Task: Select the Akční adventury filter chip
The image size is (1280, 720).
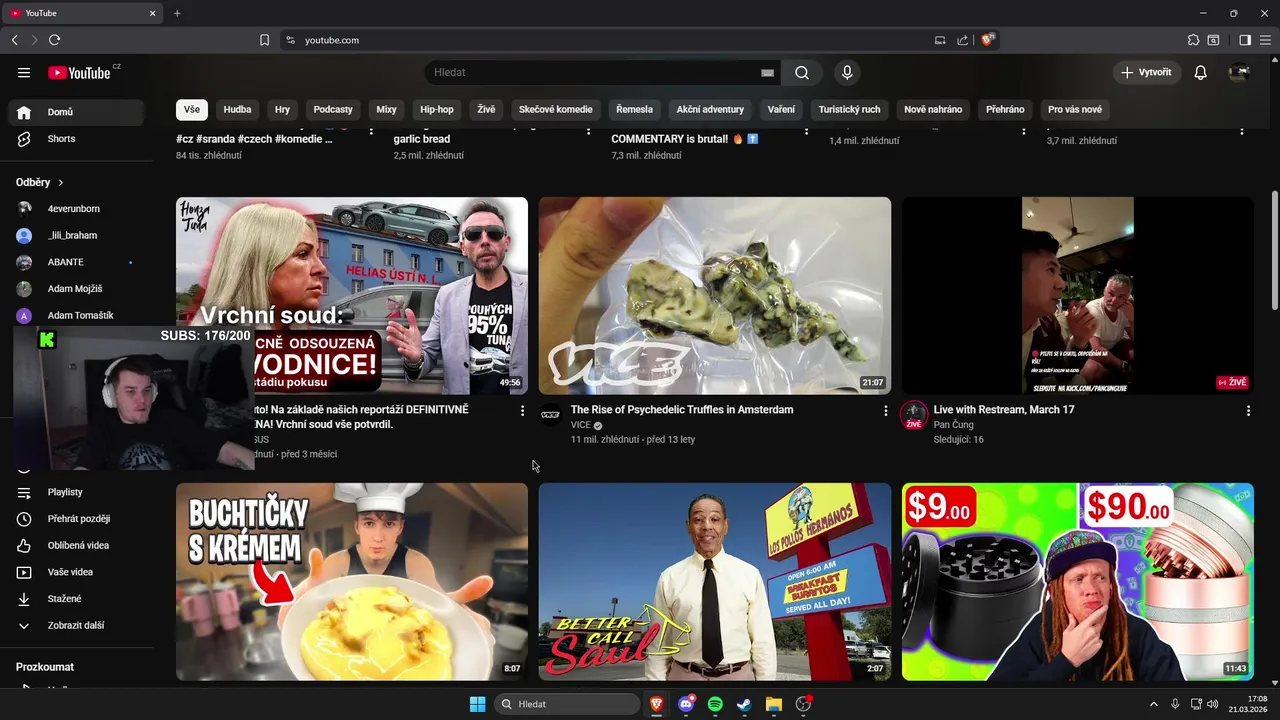Action: (710, 110)
